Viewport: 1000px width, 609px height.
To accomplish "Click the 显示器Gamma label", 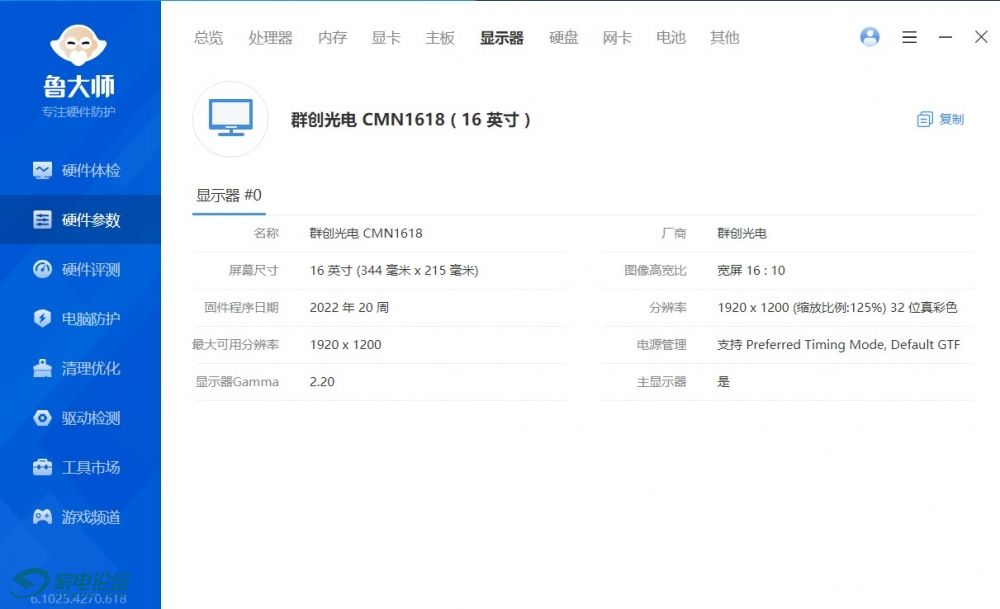I will (237, 382).
